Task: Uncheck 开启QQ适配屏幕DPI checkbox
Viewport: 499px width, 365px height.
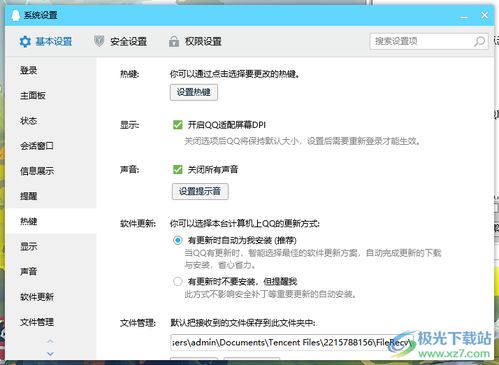Action: tap(178, 125)
